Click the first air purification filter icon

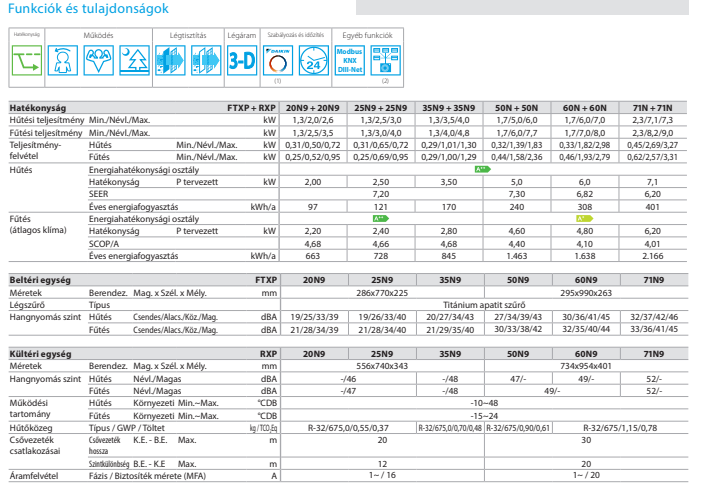coord(170,60)
